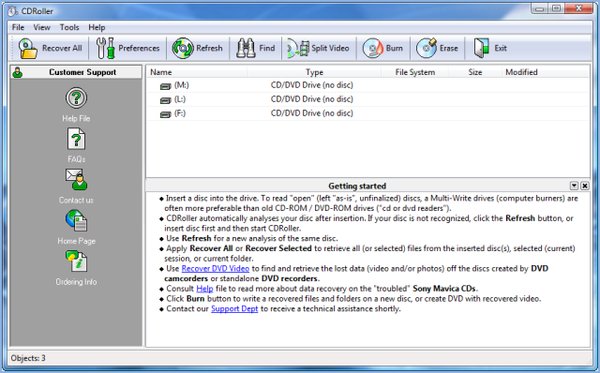Click 'Objects: 3' in status bar

28,358
